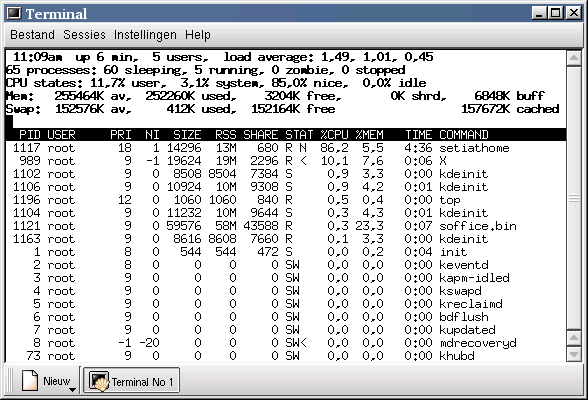588x400 pixels.
Task: Click the terminal icon in the title bar
Action: tap(14, 13)
